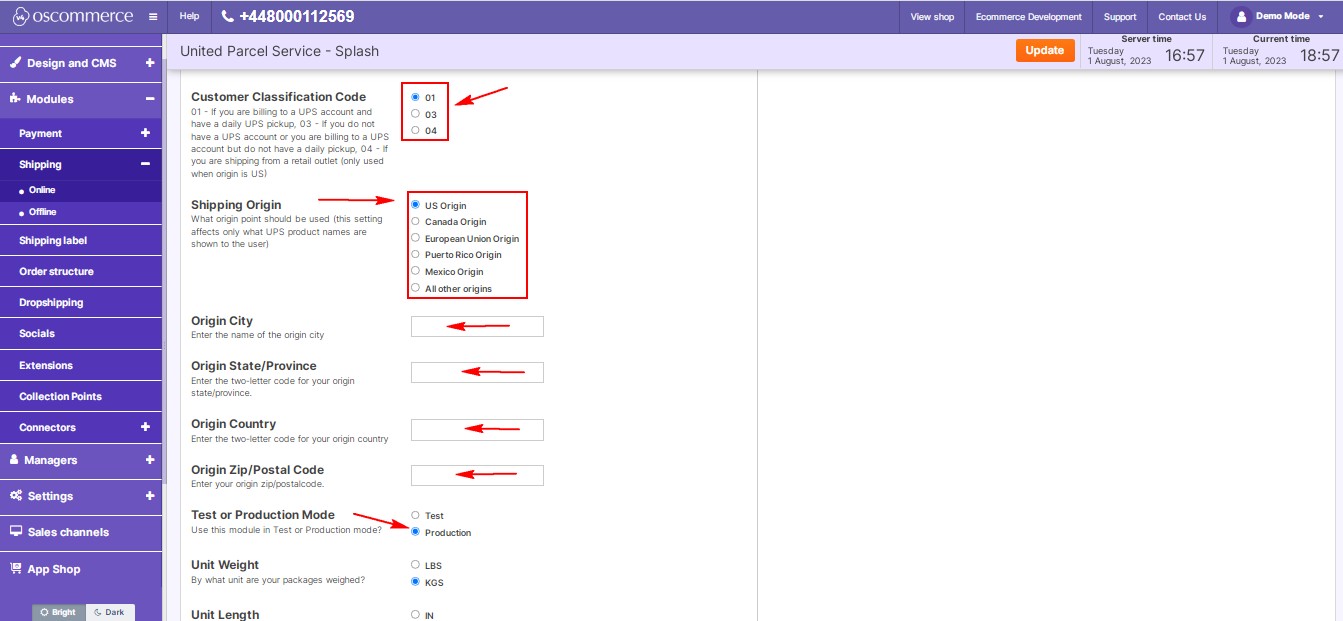Collapse Shipping submenu minus icon
Screen dimensions: 1343x621
click(145, 164)
